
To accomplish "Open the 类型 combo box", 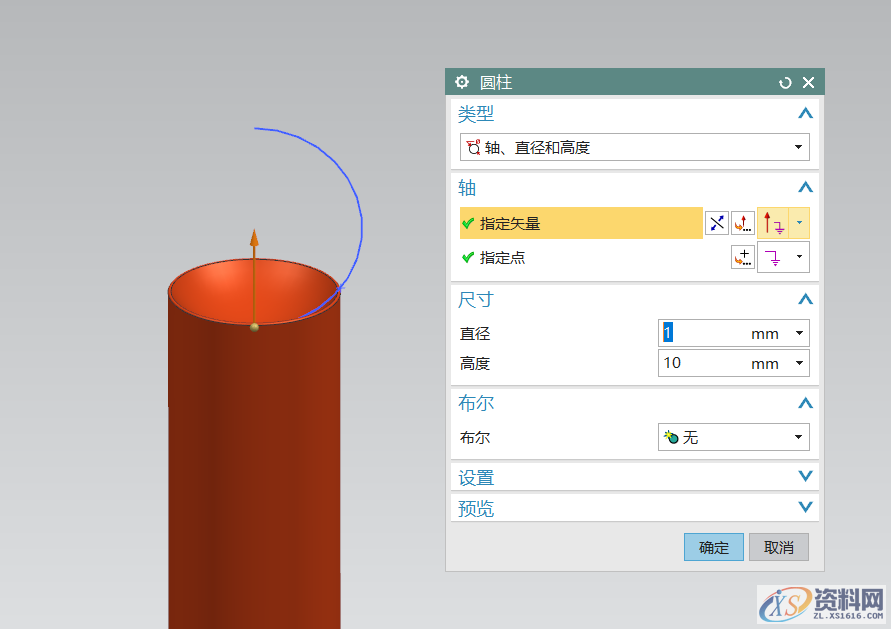I will click(x=634, y=148).
